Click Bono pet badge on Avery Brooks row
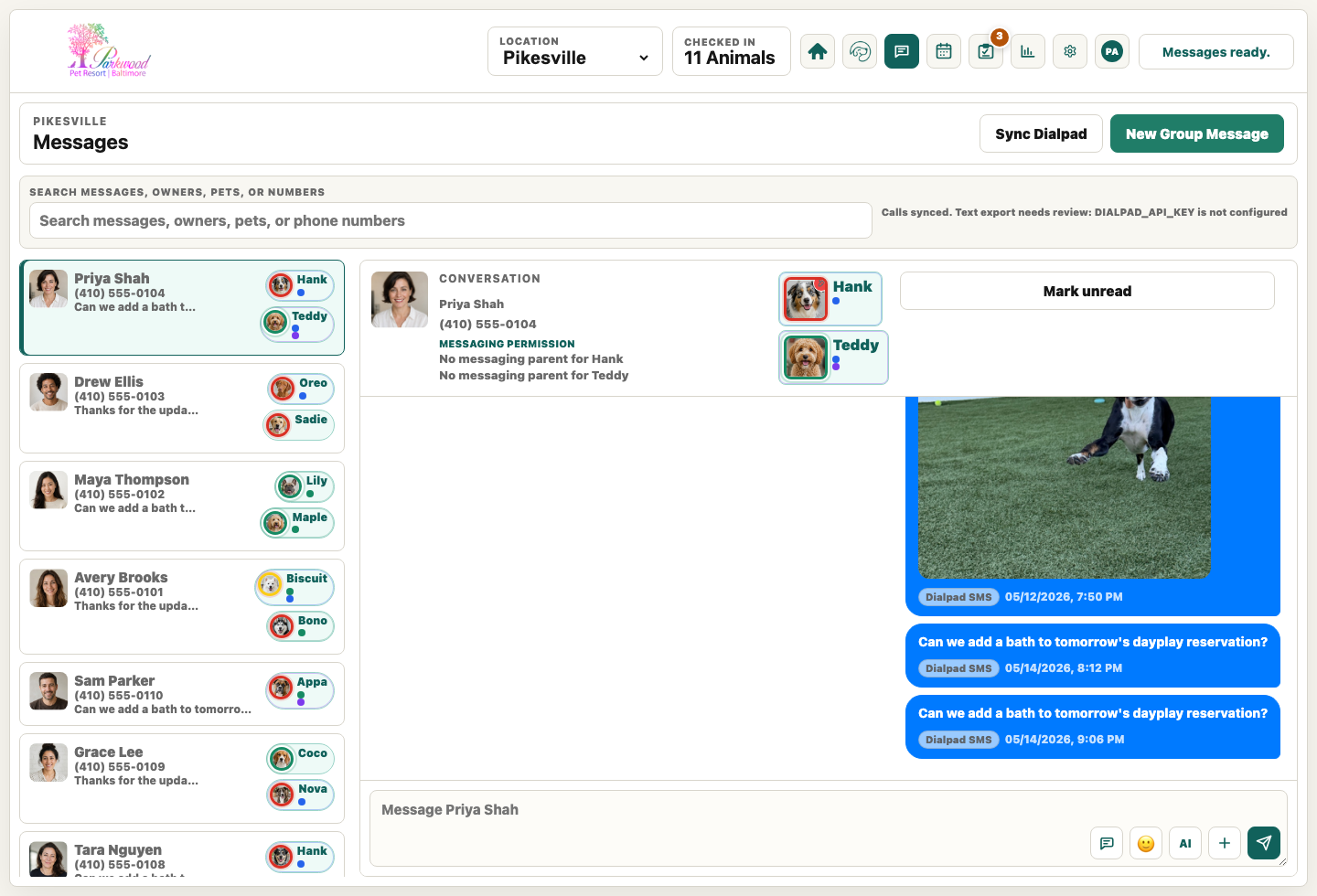1317x896 pixels. point(300,626)
